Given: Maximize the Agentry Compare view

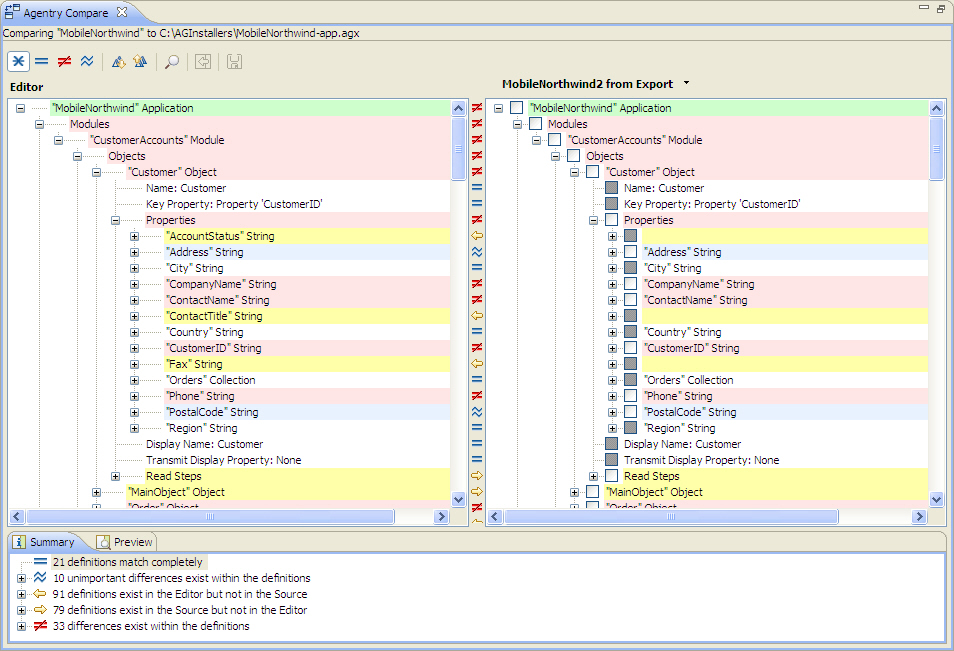Looking at the screenshot, I should click(x=941, y=9).
